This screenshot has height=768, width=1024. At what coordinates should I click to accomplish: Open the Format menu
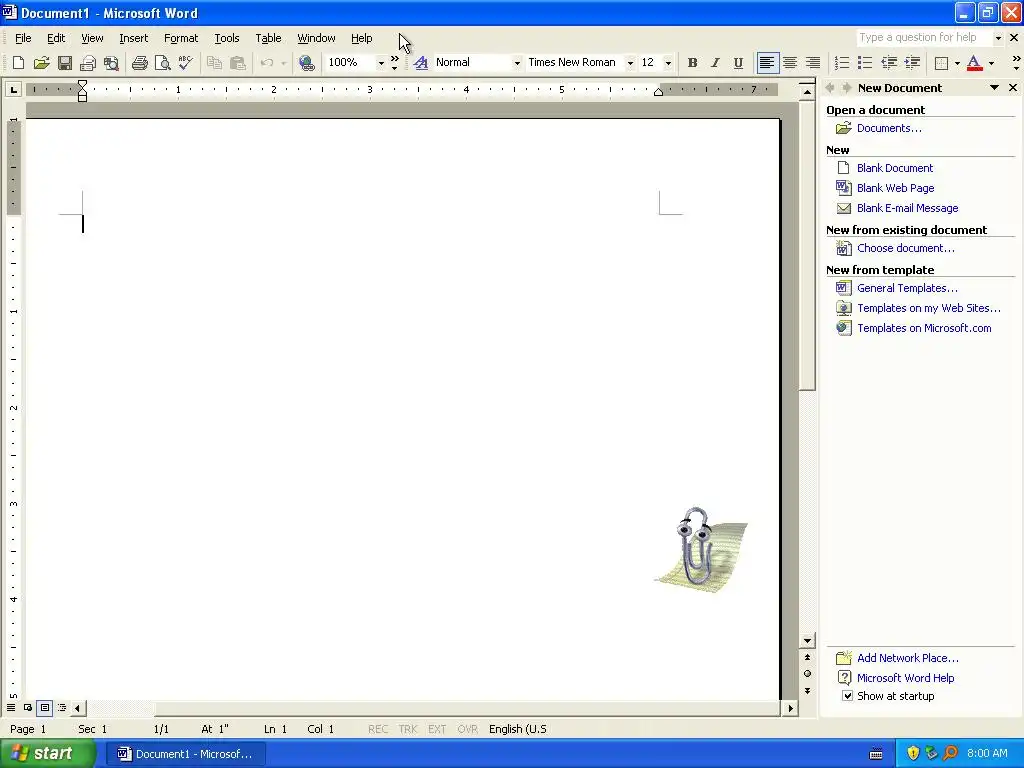click(181, 38)
